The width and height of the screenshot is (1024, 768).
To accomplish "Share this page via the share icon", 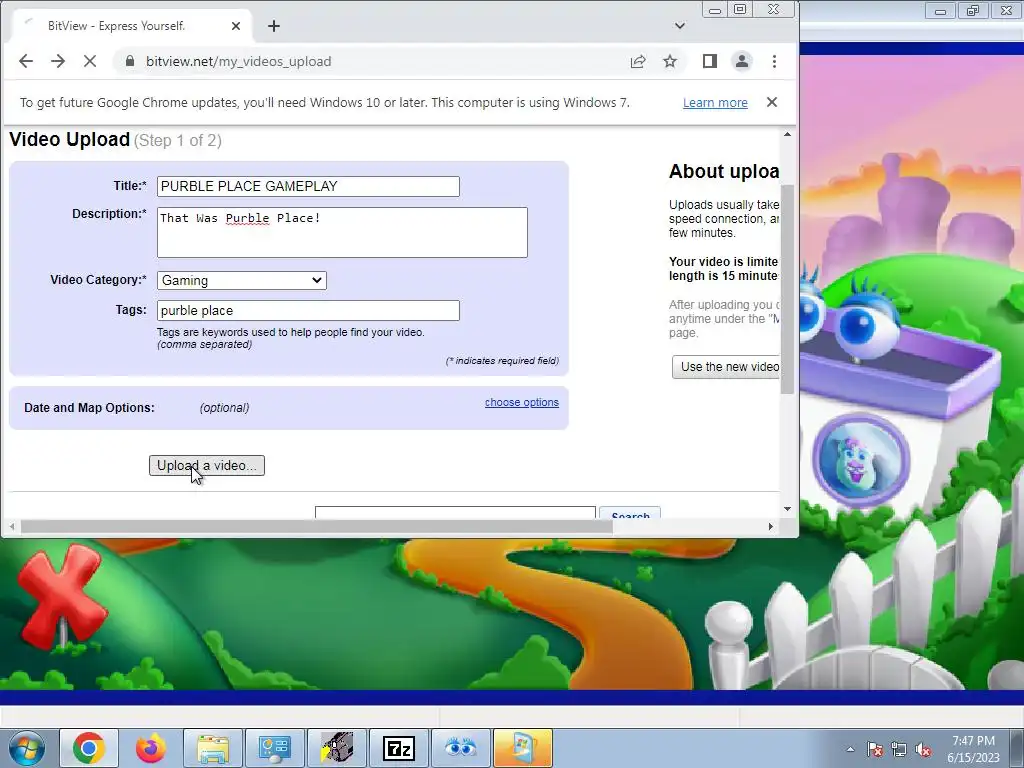I will click(x=638, y=61).
